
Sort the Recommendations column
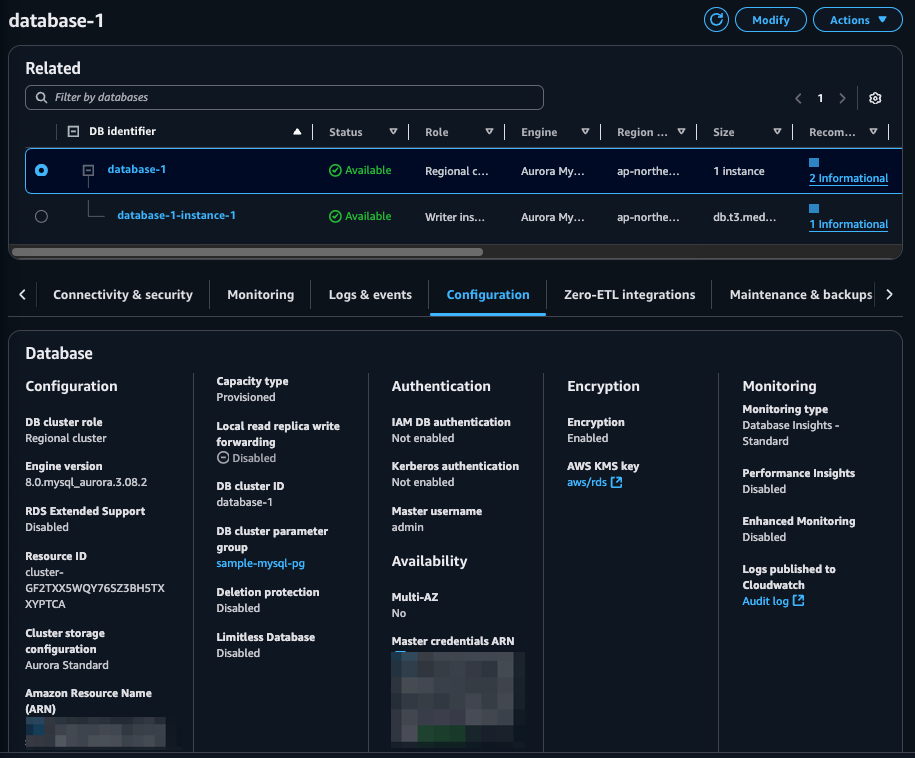(873, 132)
